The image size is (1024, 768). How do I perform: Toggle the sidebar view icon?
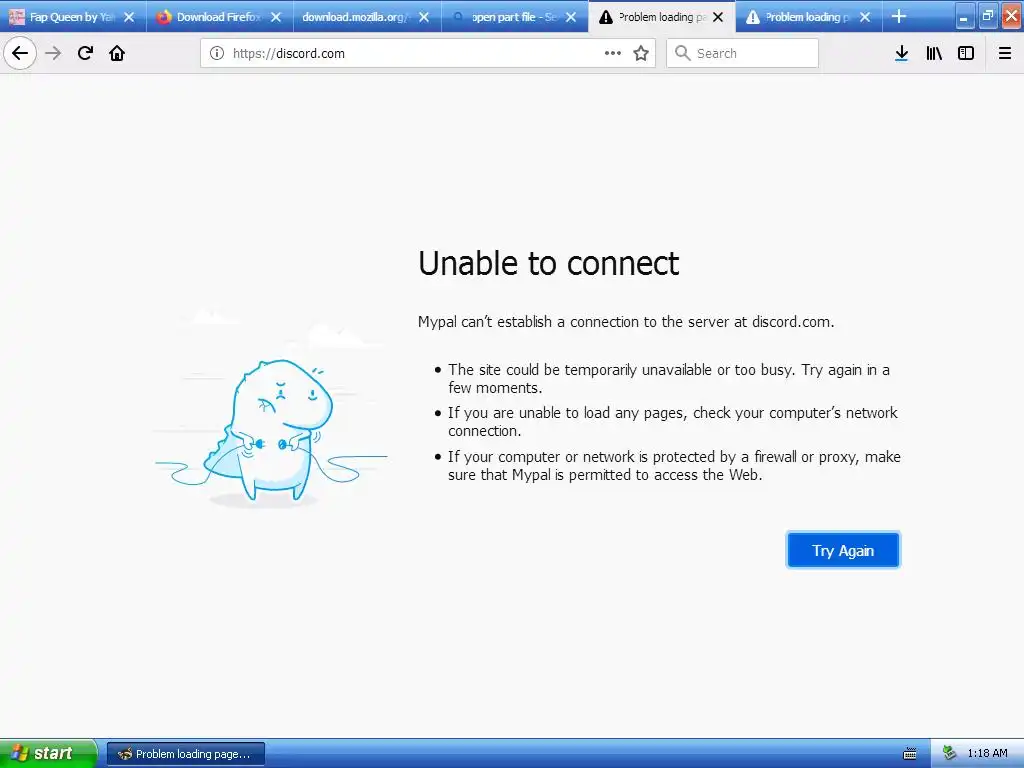coord(966,53)
